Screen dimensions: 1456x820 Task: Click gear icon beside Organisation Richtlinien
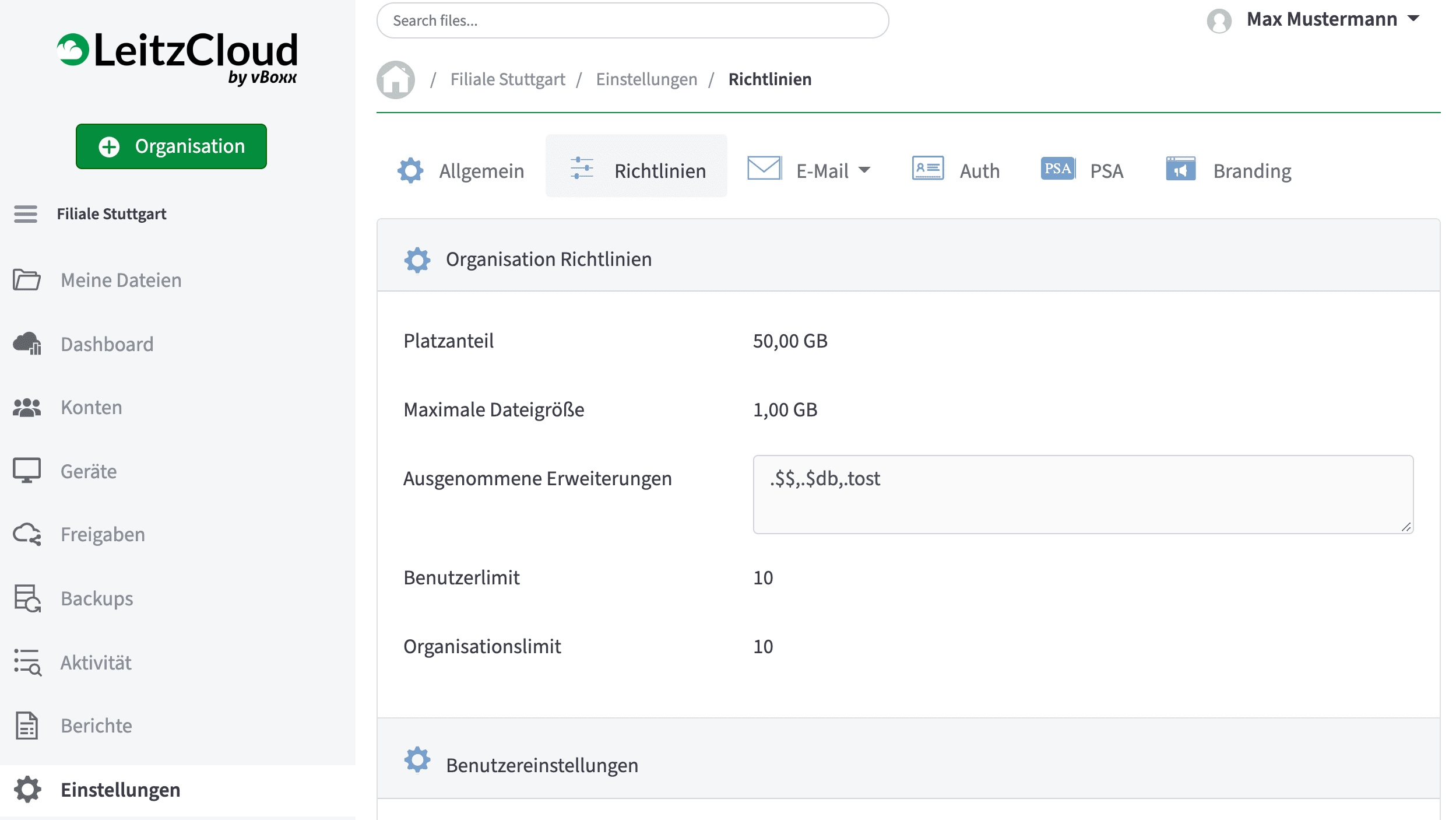[x=417, y=260]
